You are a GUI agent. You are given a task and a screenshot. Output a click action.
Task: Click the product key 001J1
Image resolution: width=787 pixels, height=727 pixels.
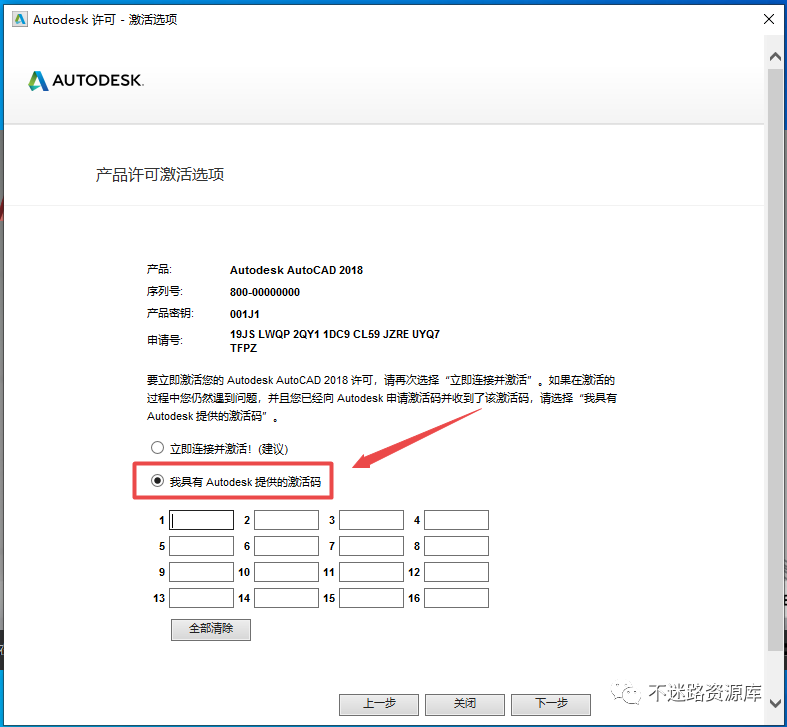point(245,314)
